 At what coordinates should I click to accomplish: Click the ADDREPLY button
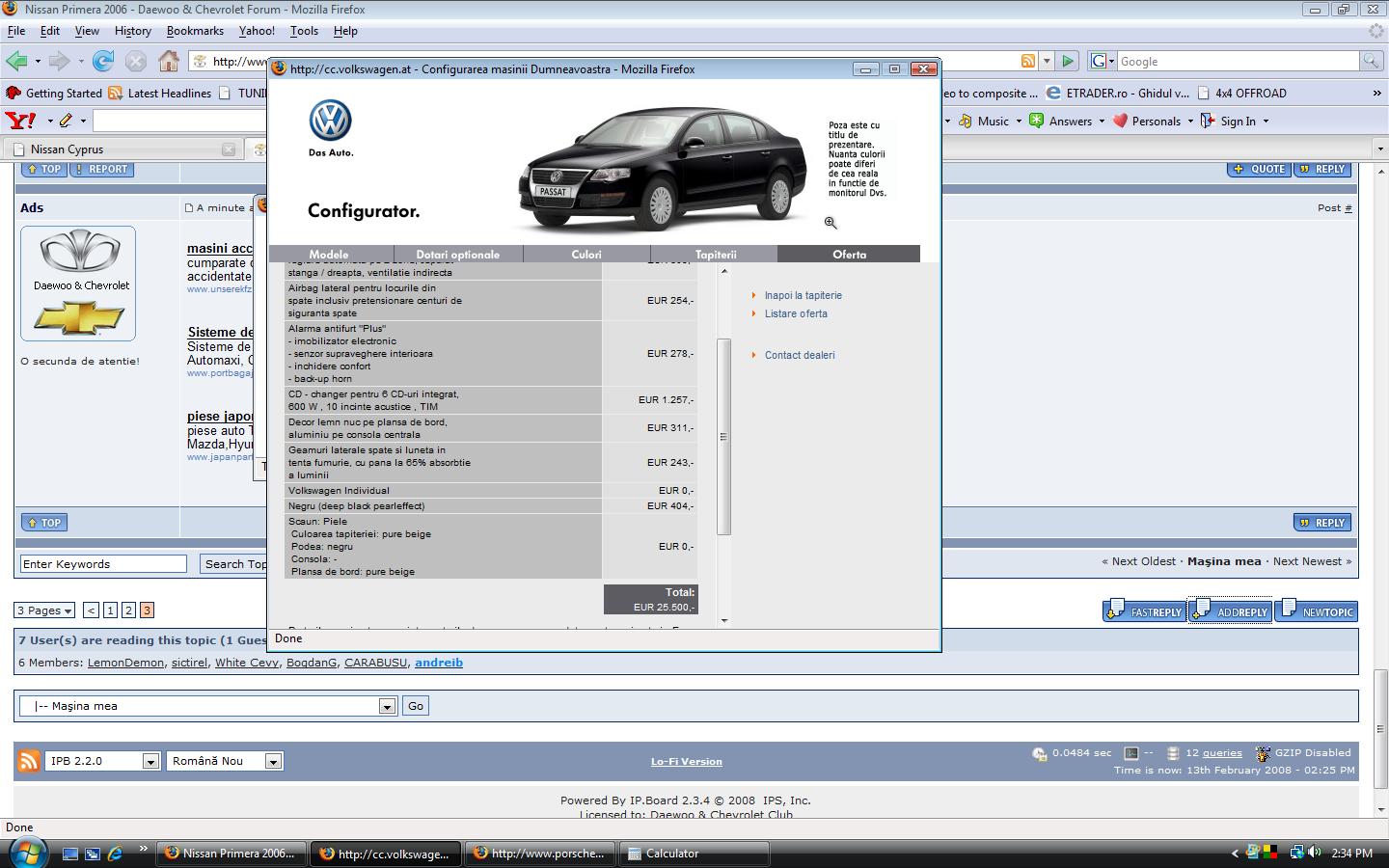tap(1230, 611)
